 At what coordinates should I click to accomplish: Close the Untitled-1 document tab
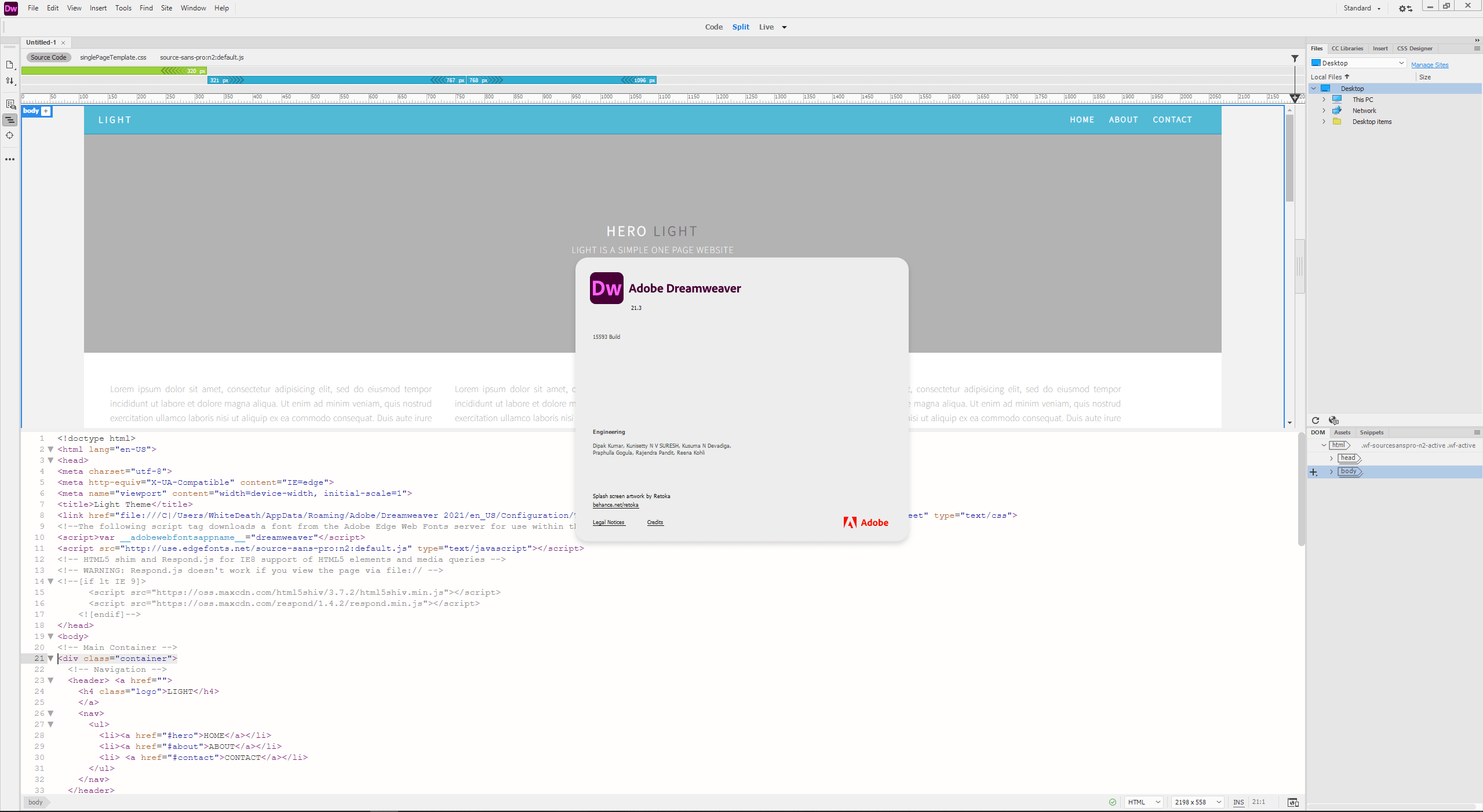tap(63, 43)
